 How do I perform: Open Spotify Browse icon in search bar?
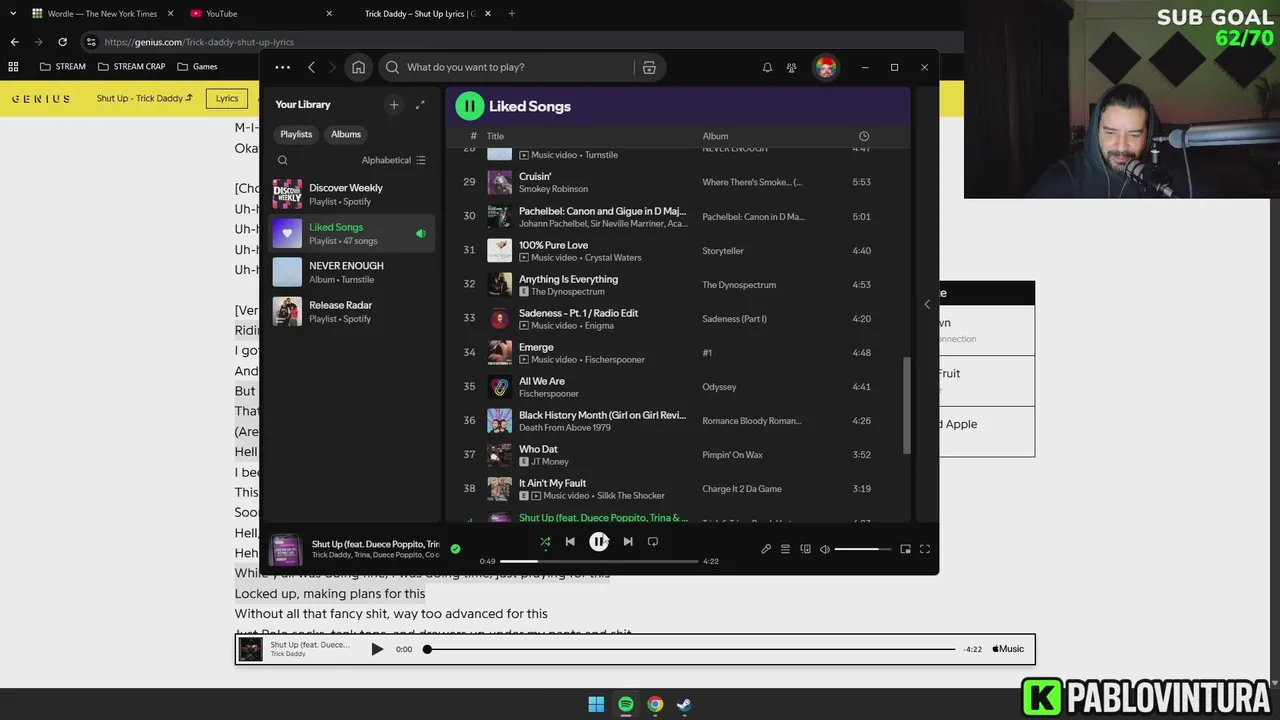pos(649,67)
